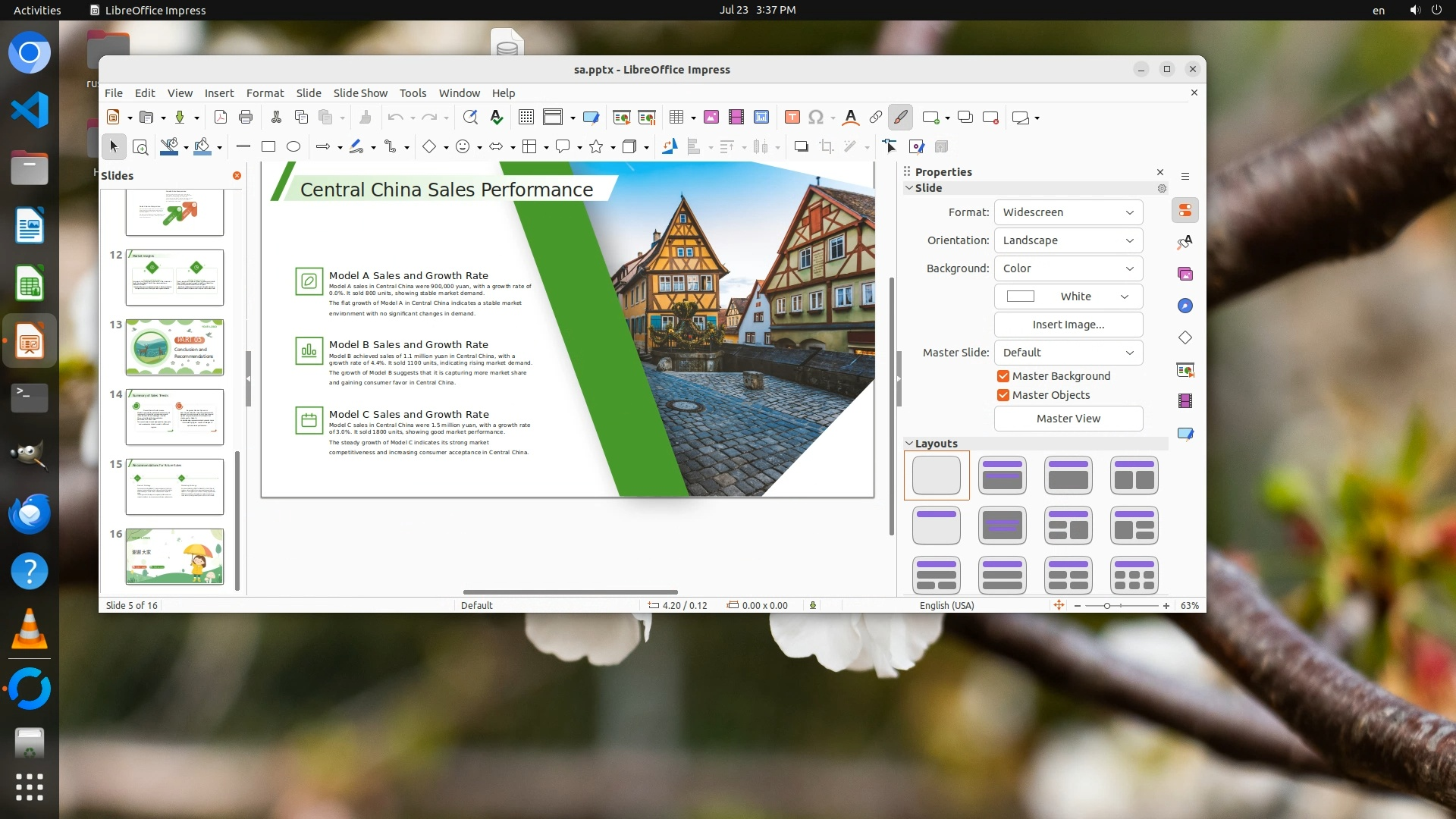The width and height of the screenshot is (1456, 819).
Task: Open the Slide Show menu
Action: pos(360,93)
